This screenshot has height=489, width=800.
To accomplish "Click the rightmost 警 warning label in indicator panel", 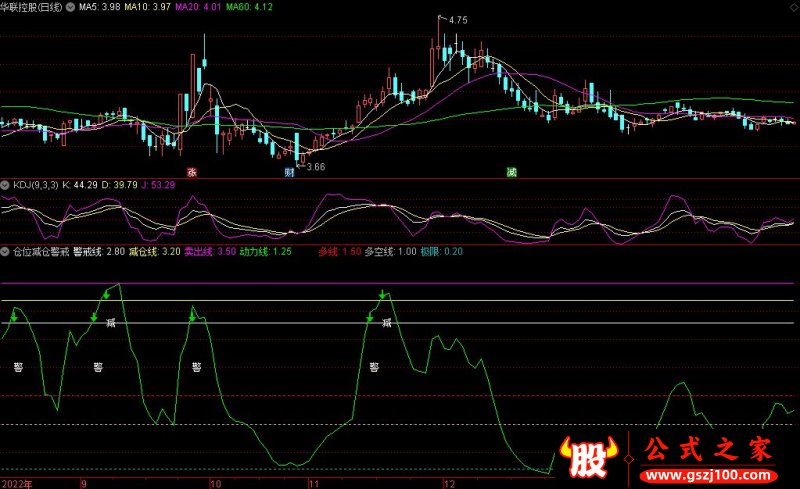I will point(374,367).
